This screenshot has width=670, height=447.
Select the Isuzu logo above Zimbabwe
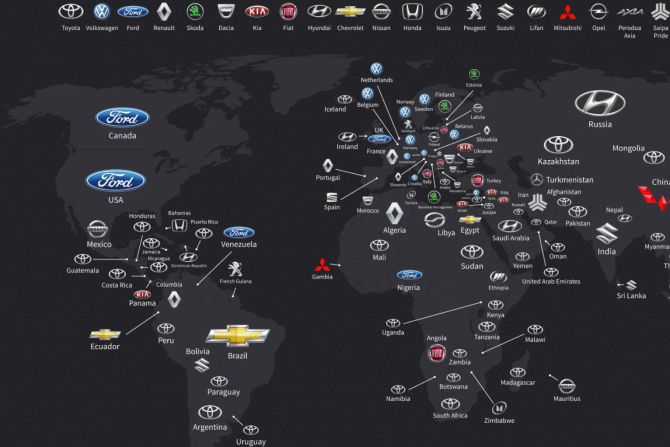(499, 408)
